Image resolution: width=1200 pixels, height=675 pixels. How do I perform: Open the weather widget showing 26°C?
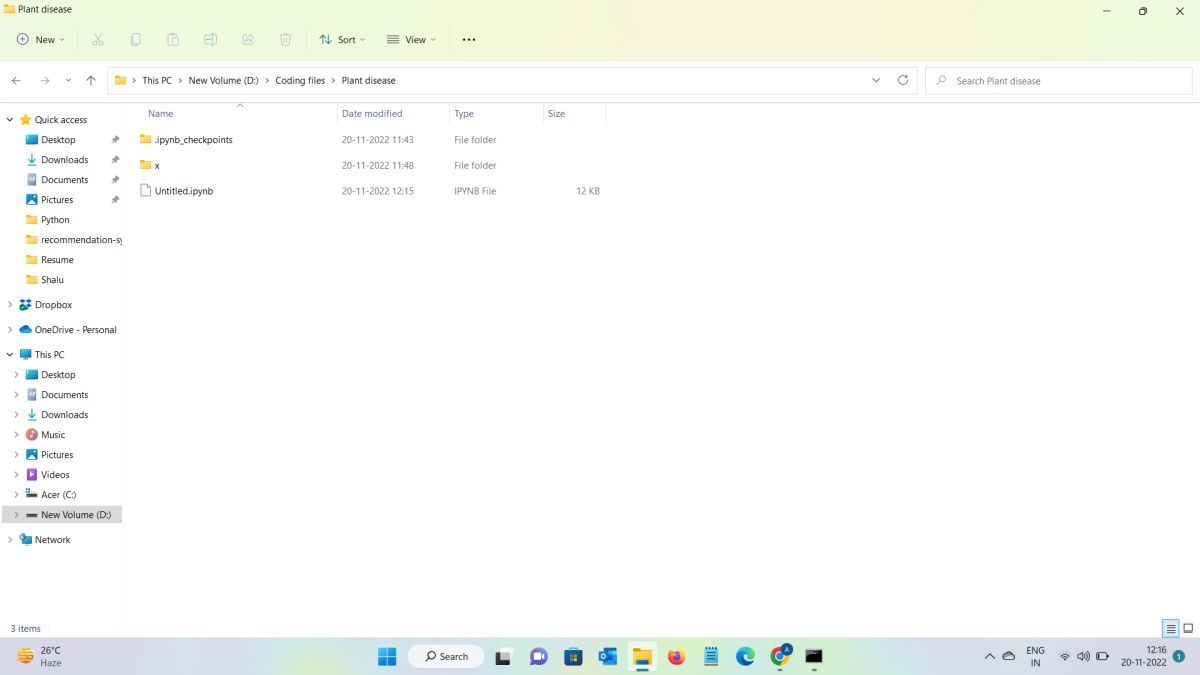click(40, 657)
